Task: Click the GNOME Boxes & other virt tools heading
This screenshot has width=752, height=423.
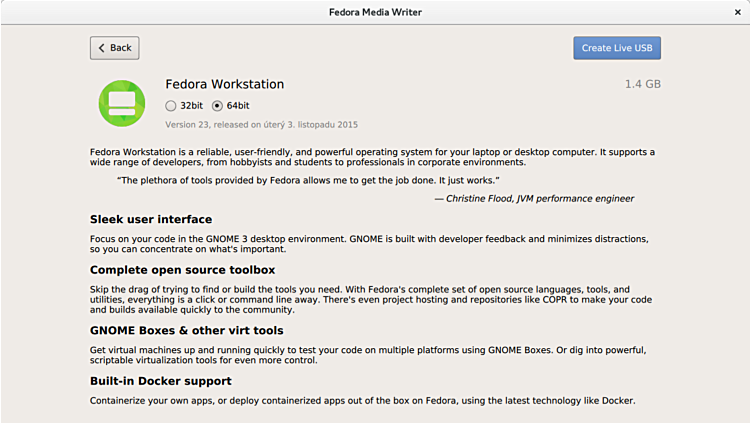Action: click(186, 330)
